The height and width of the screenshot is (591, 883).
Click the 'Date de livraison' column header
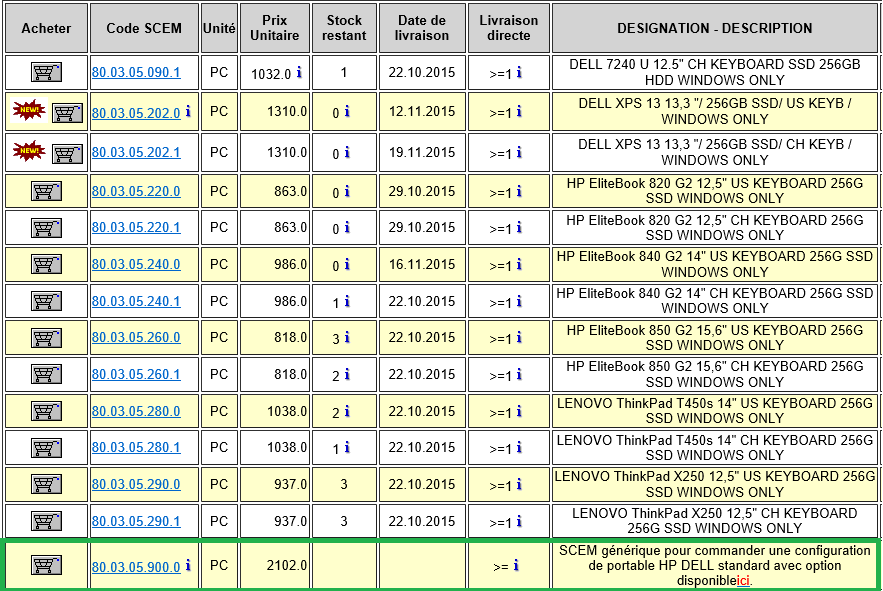click(x=422, y=28)
